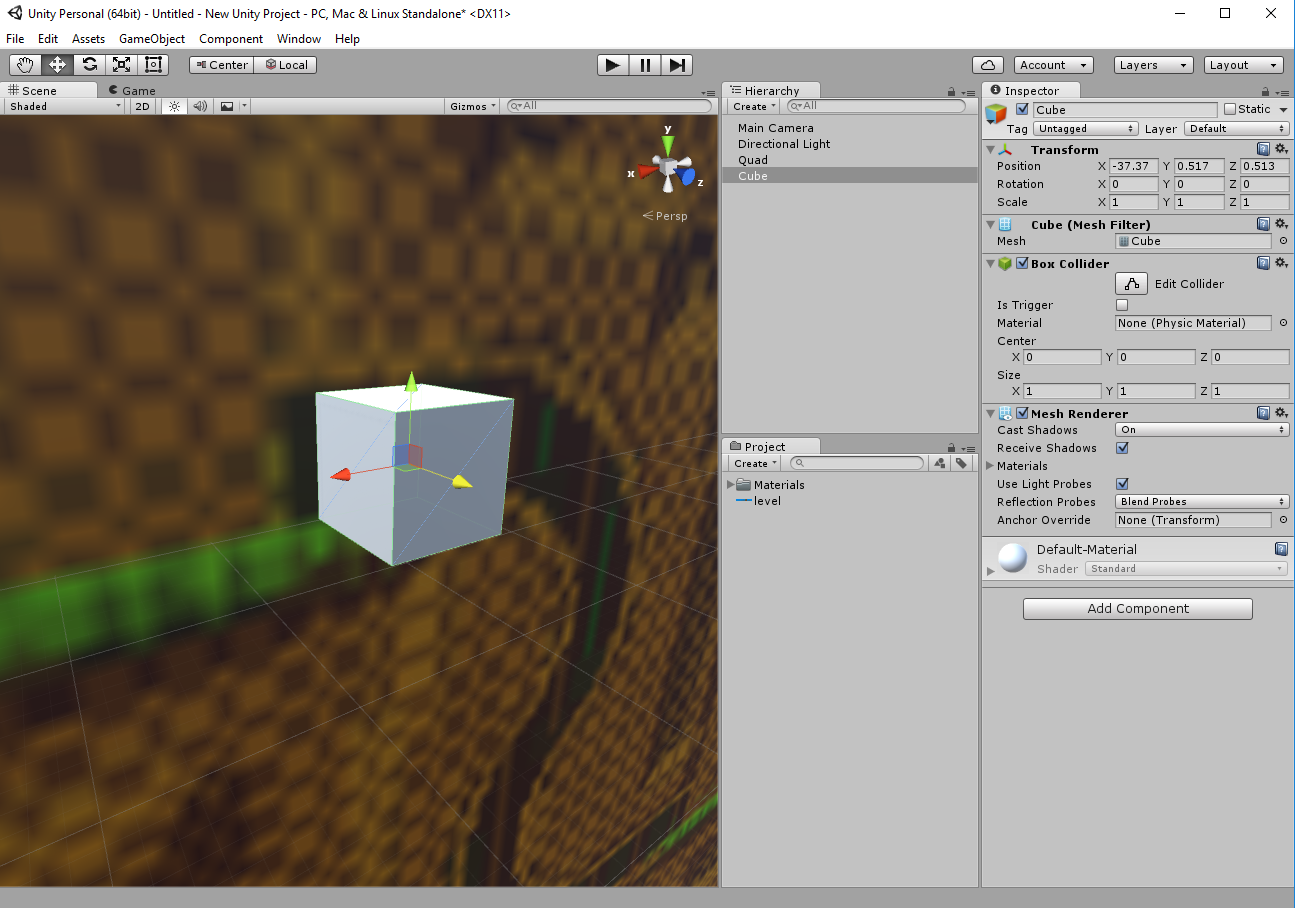Toggle Mesh Renderer enabled checkbox
This screenshot has width=1295, height=908.
1022,413
